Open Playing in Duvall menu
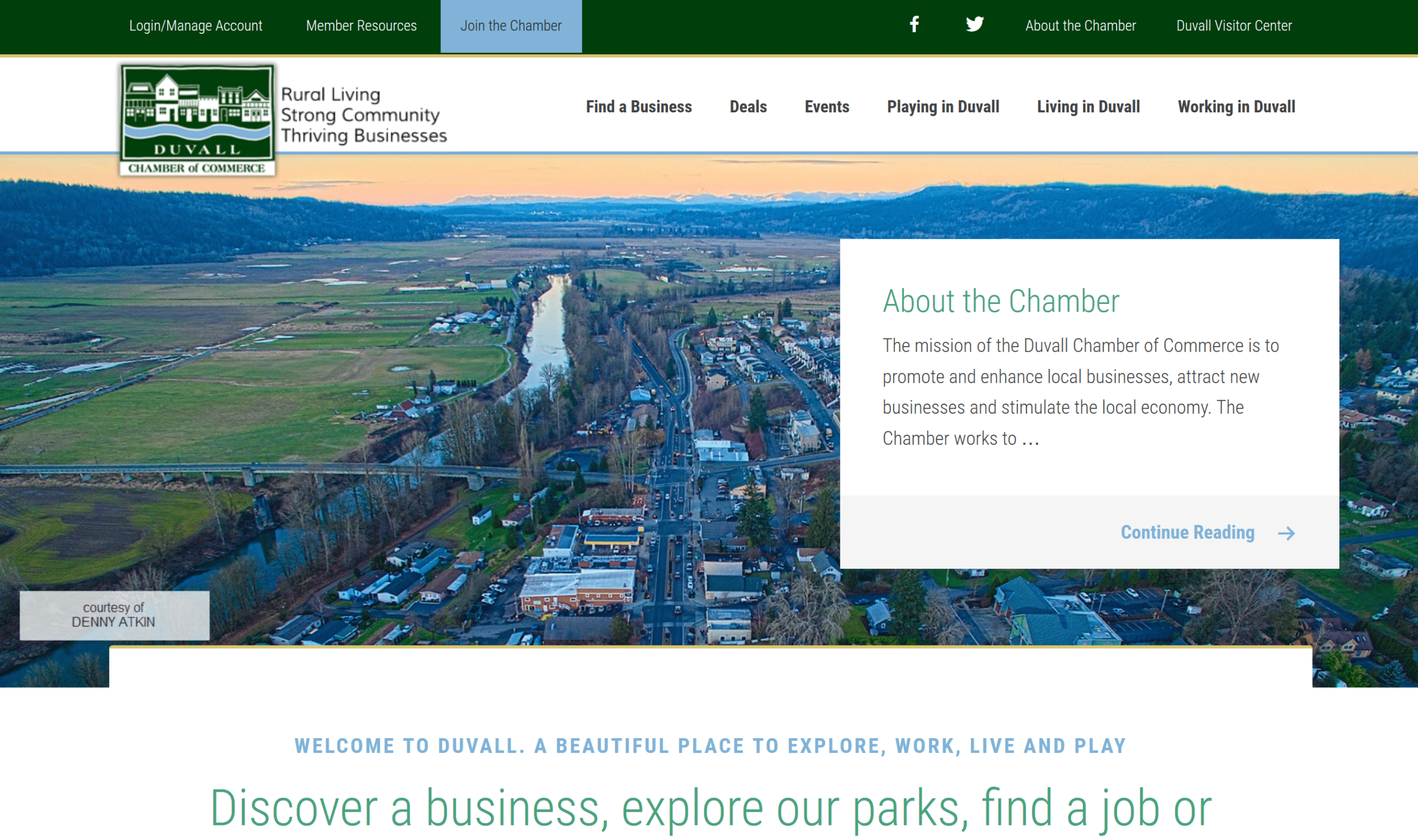This screenshot has height=840, width=1418. [943, 107]
